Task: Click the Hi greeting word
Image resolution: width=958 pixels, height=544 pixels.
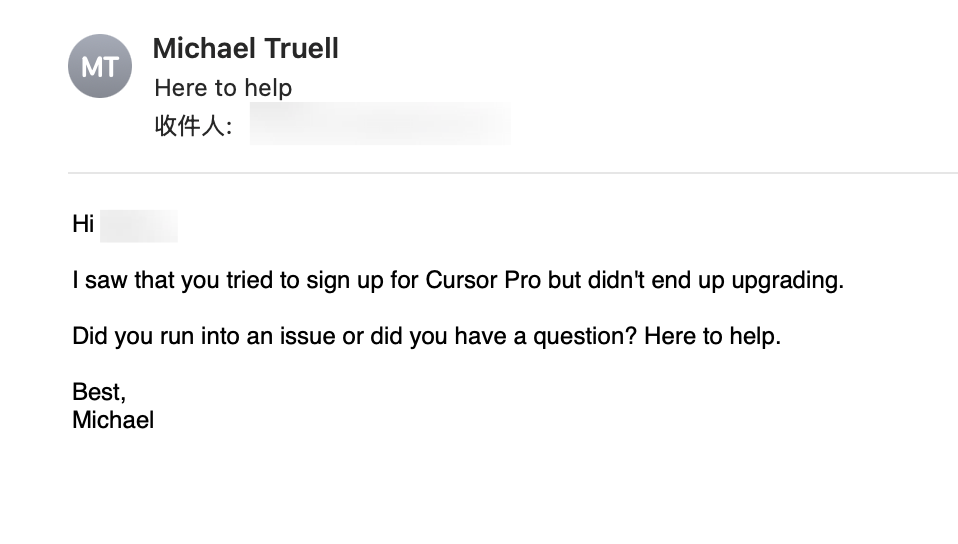Action: click(83, 224)
